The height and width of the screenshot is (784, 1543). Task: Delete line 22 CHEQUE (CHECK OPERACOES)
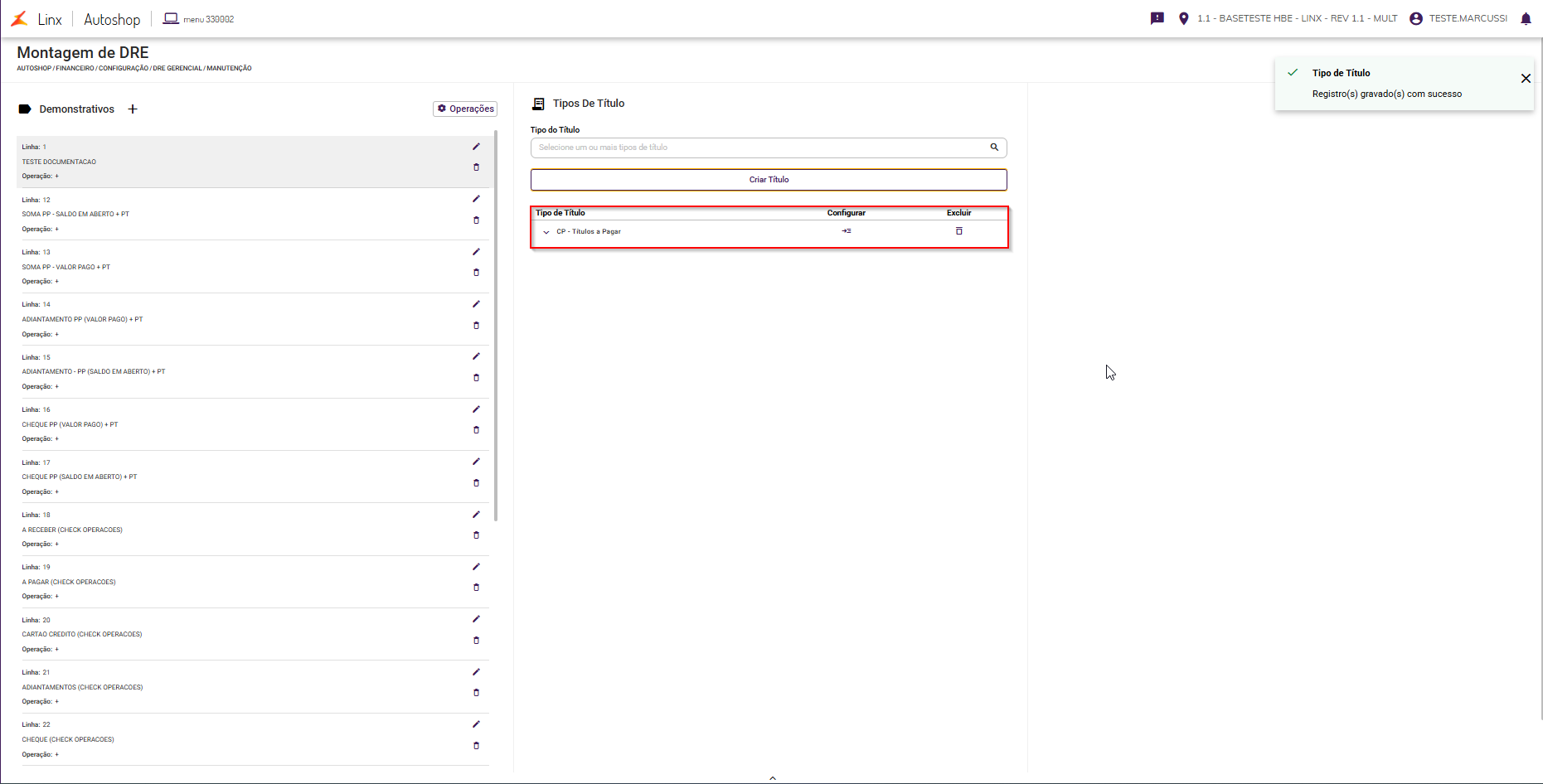[x=476, y=746]
